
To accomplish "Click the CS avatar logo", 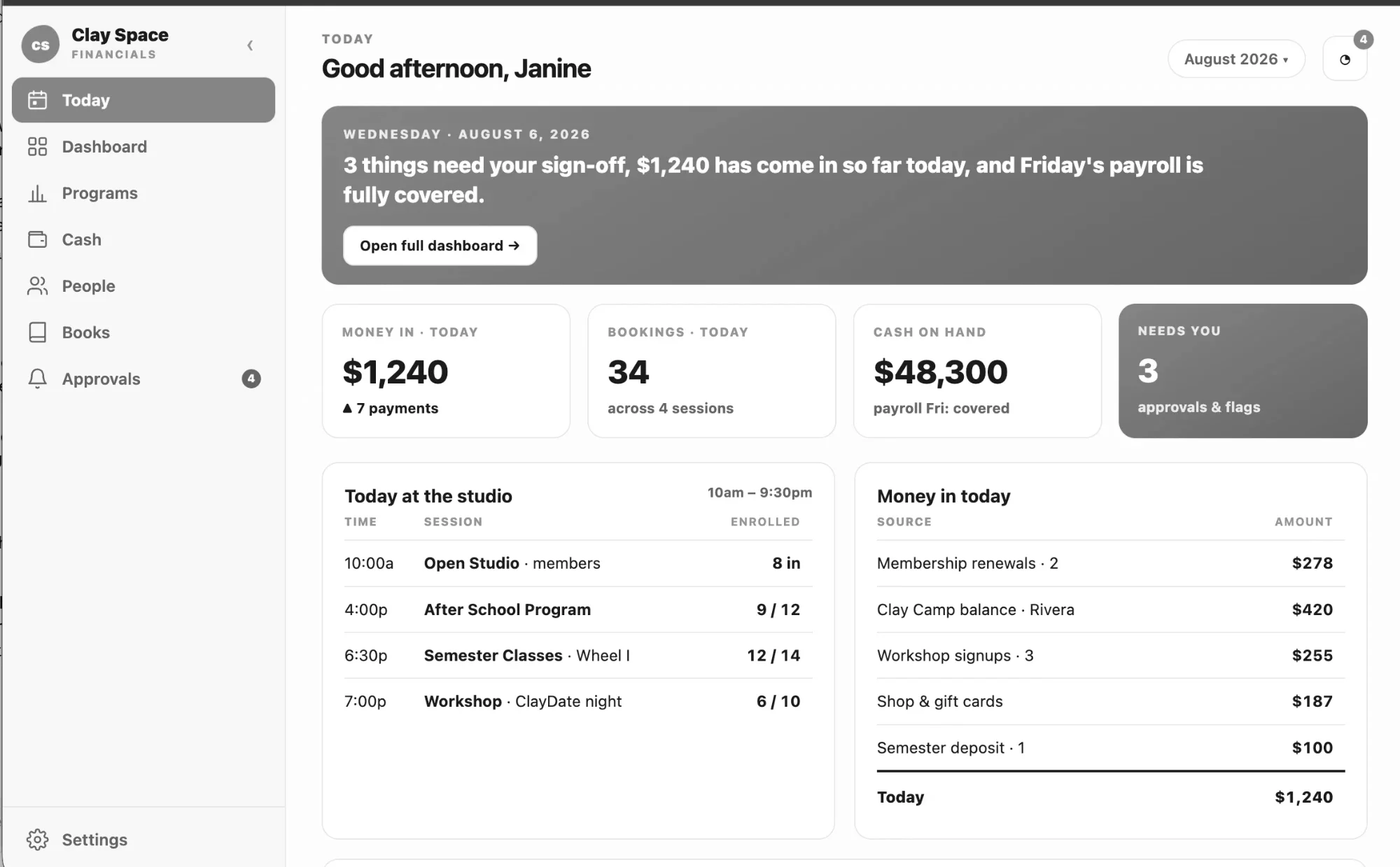I will pos(41,45).
